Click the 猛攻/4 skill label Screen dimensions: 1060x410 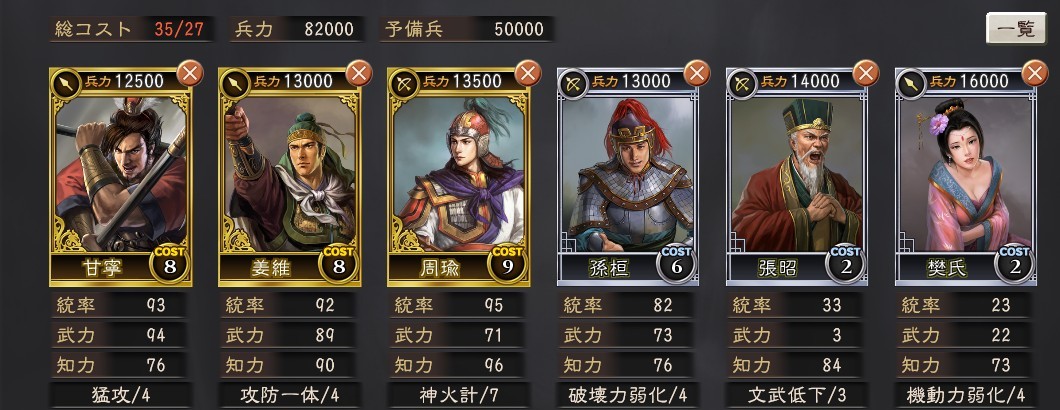click(120, 395)
